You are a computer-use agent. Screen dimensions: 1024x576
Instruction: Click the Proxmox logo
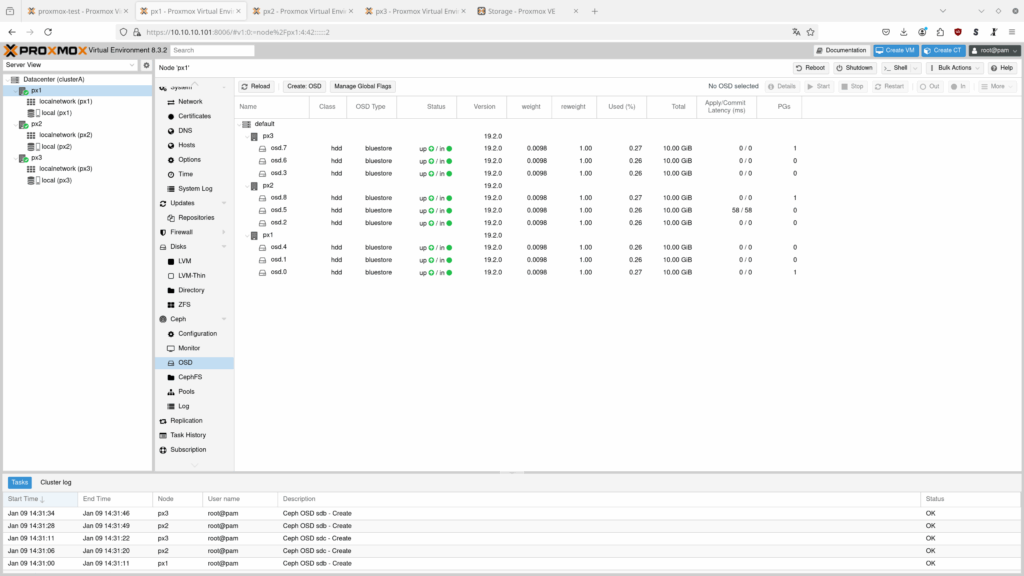(45, 50)
